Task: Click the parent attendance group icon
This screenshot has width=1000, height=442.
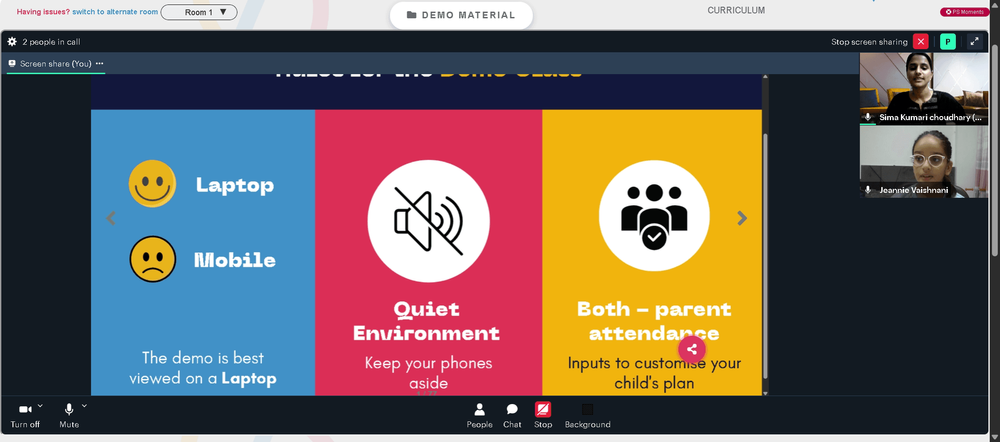Action: coord(654,216)
